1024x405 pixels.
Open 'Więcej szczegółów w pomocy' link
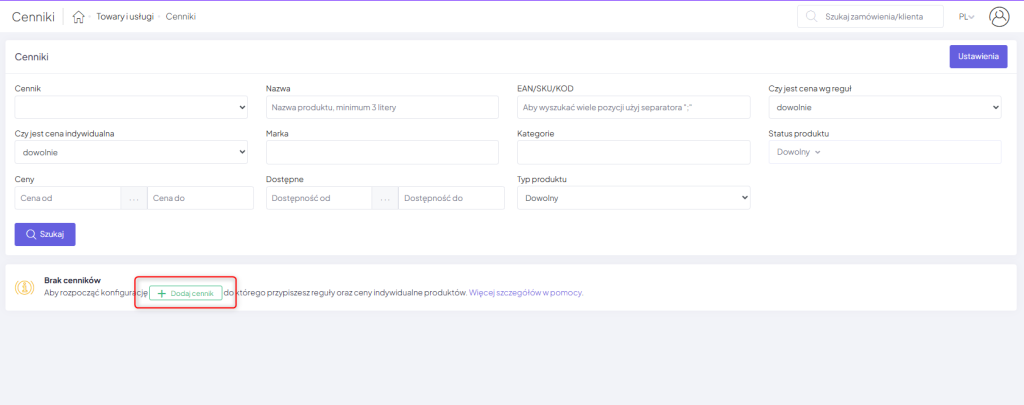click(525, 293)
